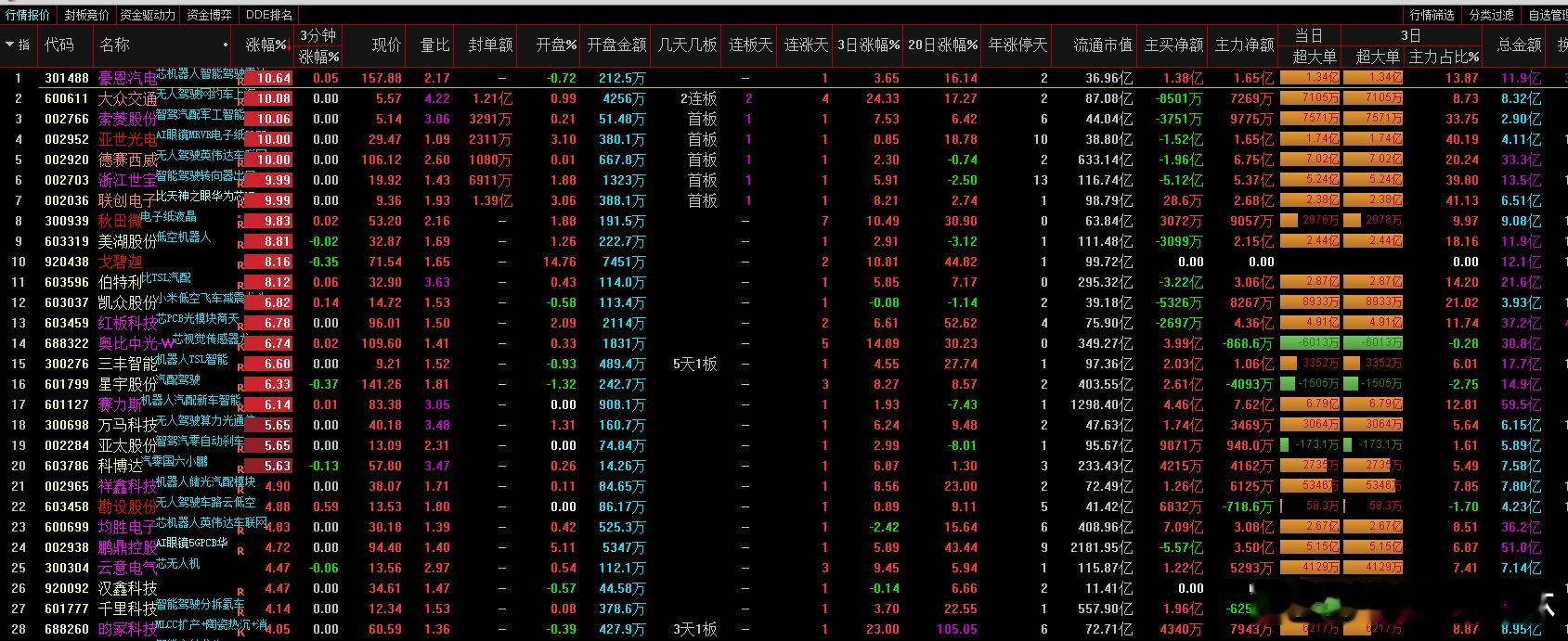Viewport: 1568px width, 641px height.
Task: Click the small dot in 名称 header
Action: tap(226, 45)
